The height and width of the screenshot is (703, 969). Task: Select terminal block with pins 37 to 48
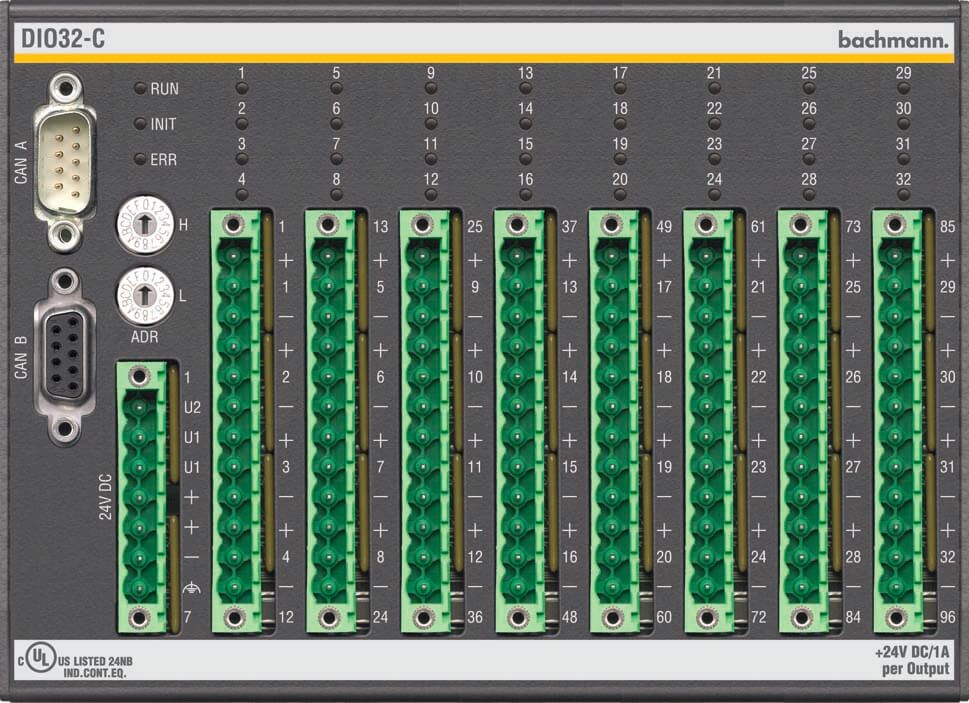520,421
